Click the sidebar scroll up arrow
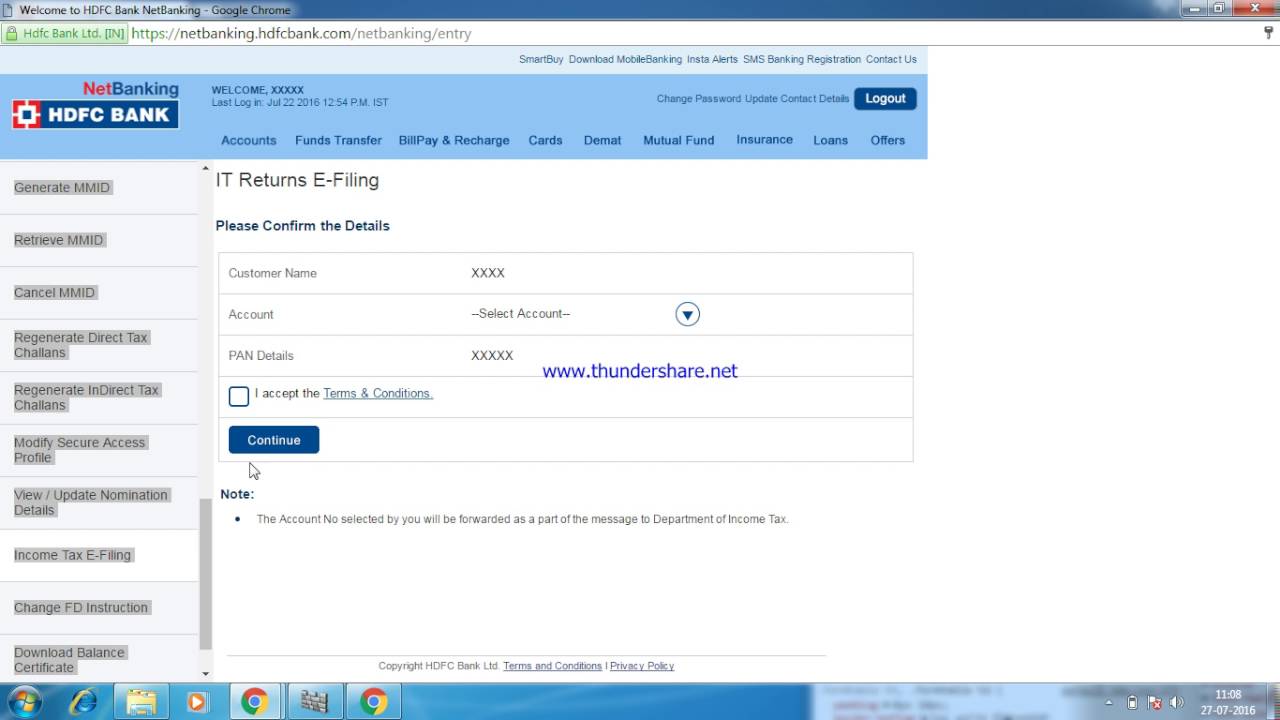Viewport: 1280px width, 720px height. [206, 169]
